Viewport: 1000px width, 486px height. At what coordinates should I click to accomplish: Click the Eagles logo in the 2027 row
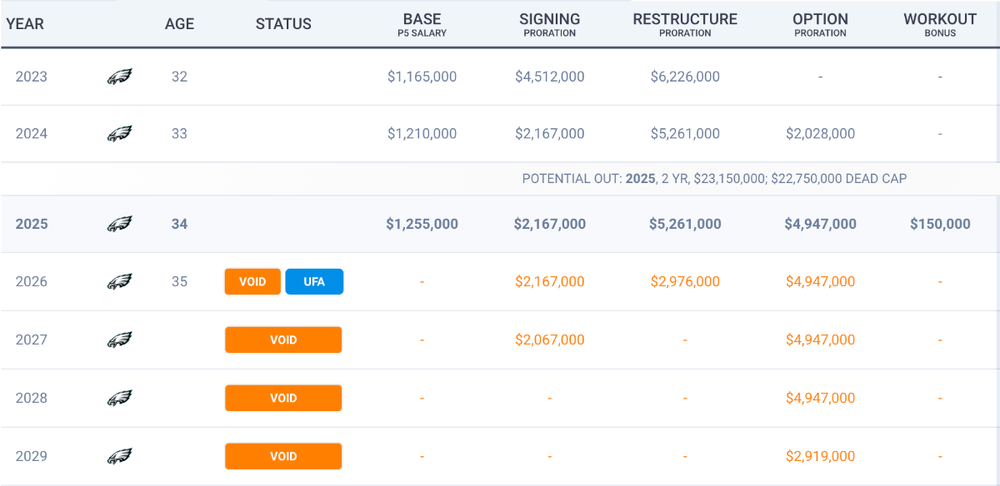coord(120,340)
